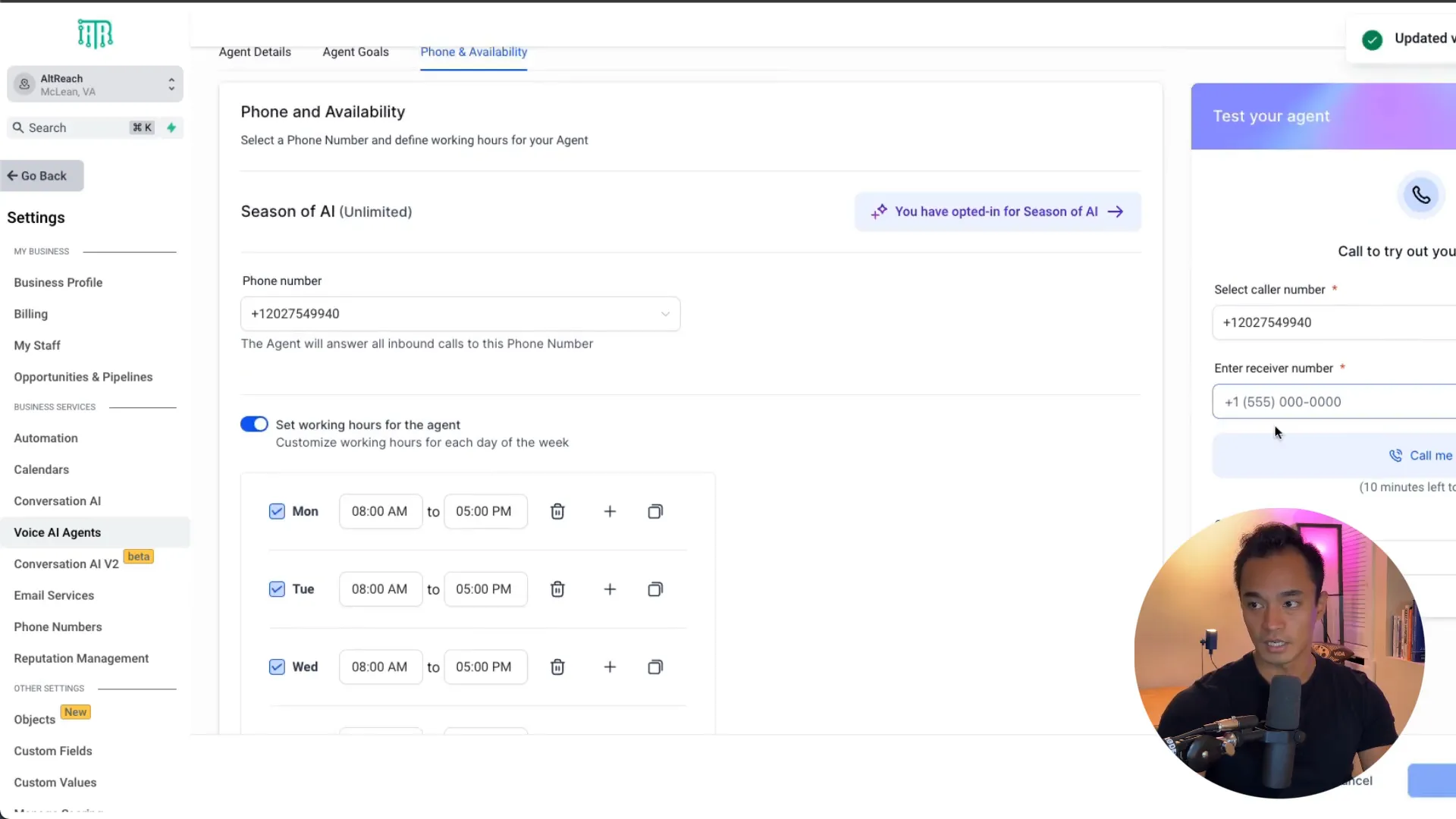Disable the working hours toggle
The image size is (1456, 819).
click(254, 424)
